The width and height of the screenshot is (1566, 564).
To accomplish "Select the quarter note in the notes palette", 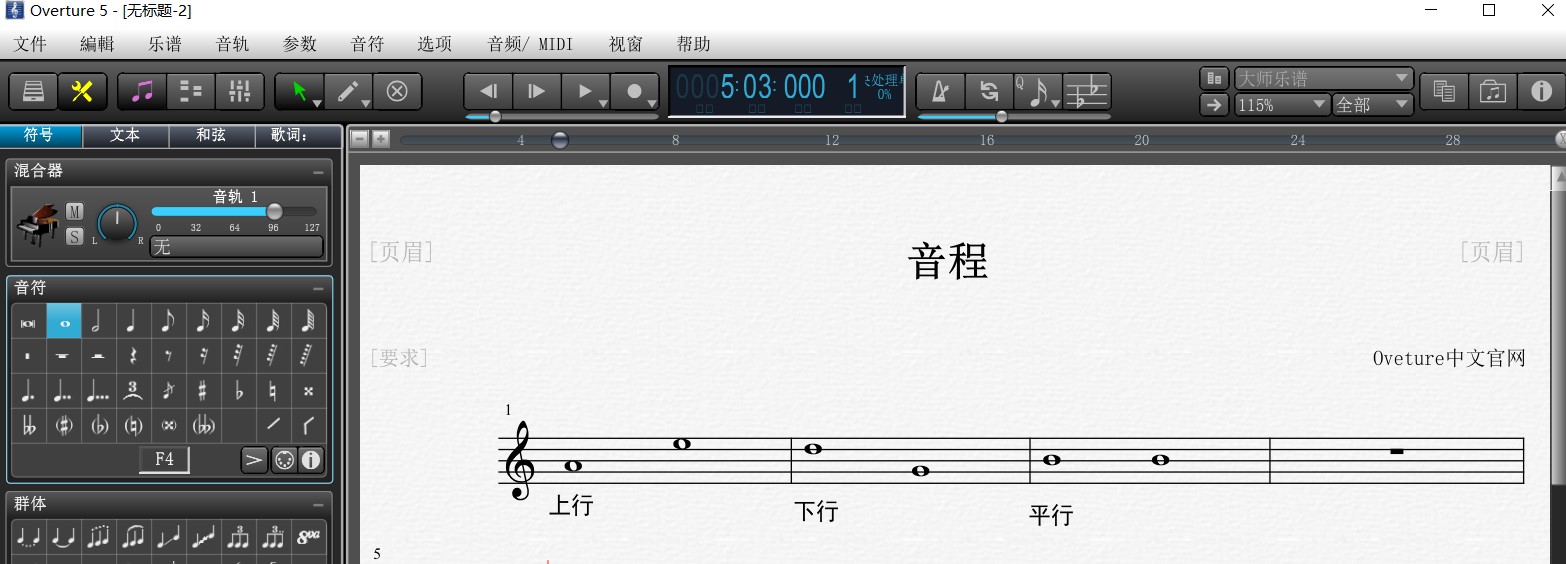I will tap(133, 322).
